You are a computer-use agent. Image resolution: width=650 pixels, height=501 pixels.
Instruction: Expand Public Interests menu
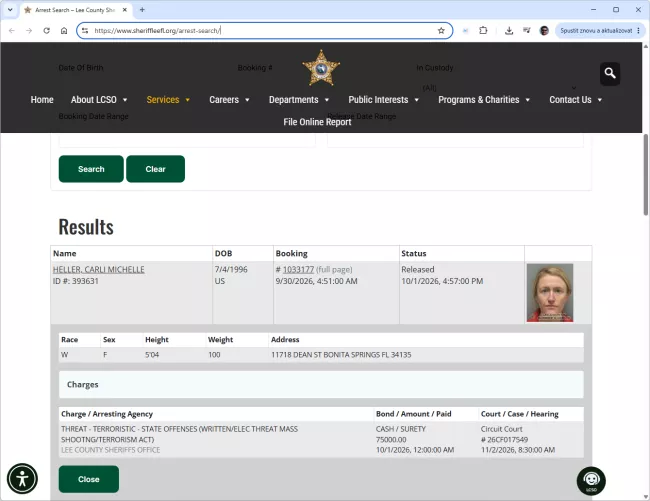[x=383, y=100]
